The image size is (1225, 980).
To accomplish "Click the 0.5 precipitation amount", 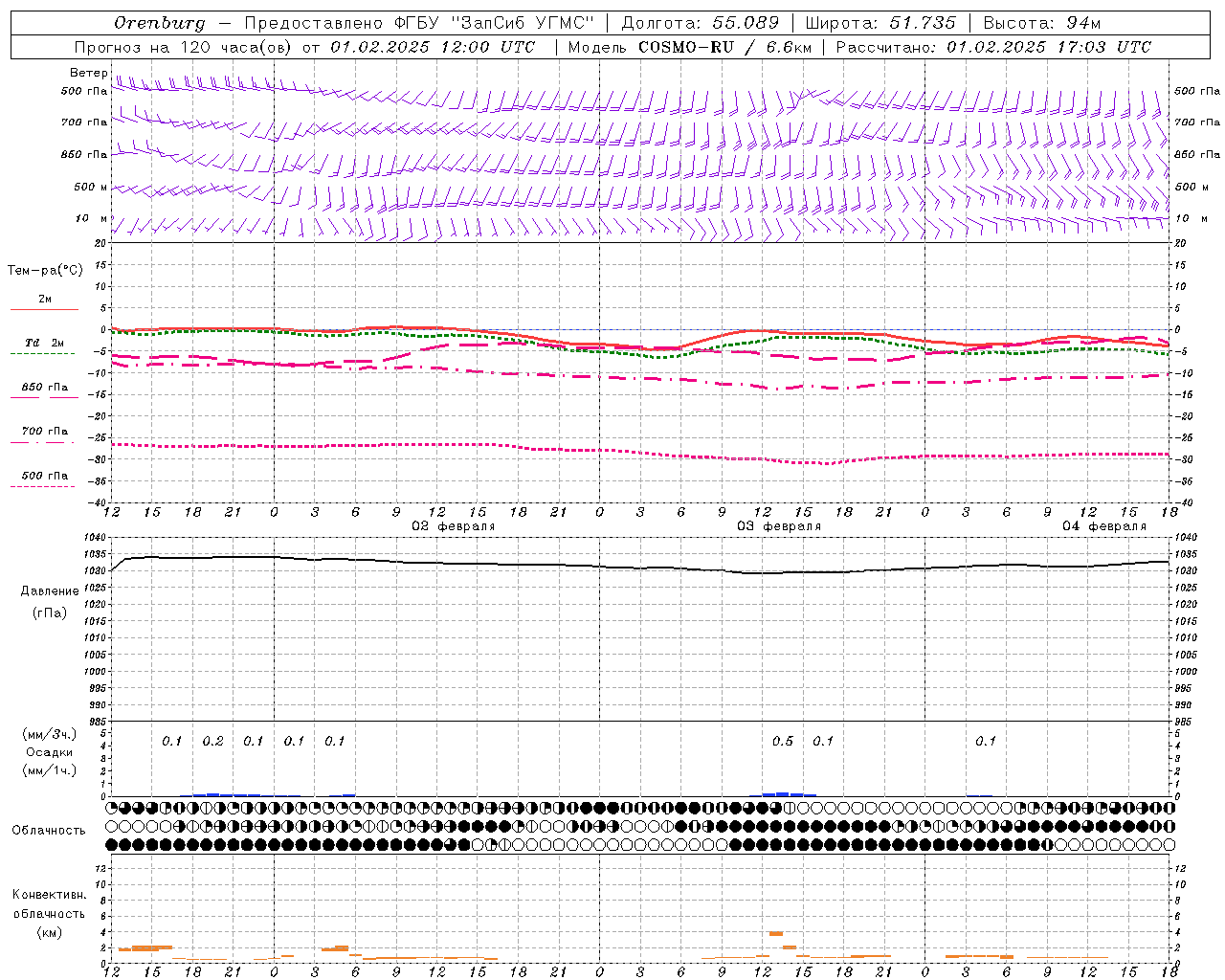I will point(783,742).
